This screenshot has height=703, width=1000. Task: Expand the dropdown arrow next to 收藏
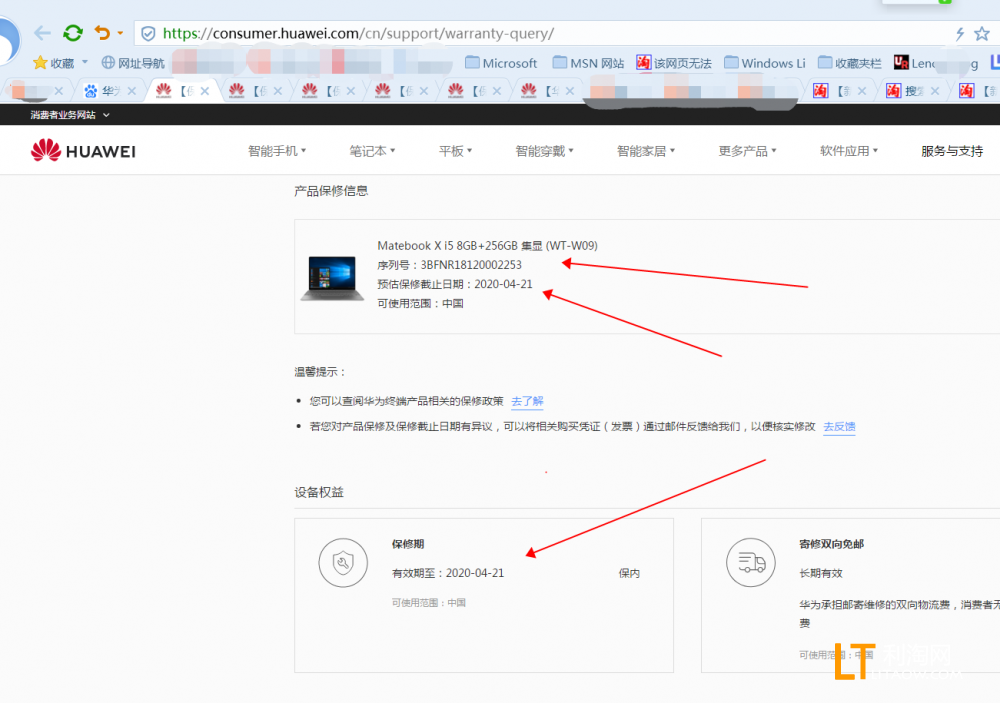85,63
